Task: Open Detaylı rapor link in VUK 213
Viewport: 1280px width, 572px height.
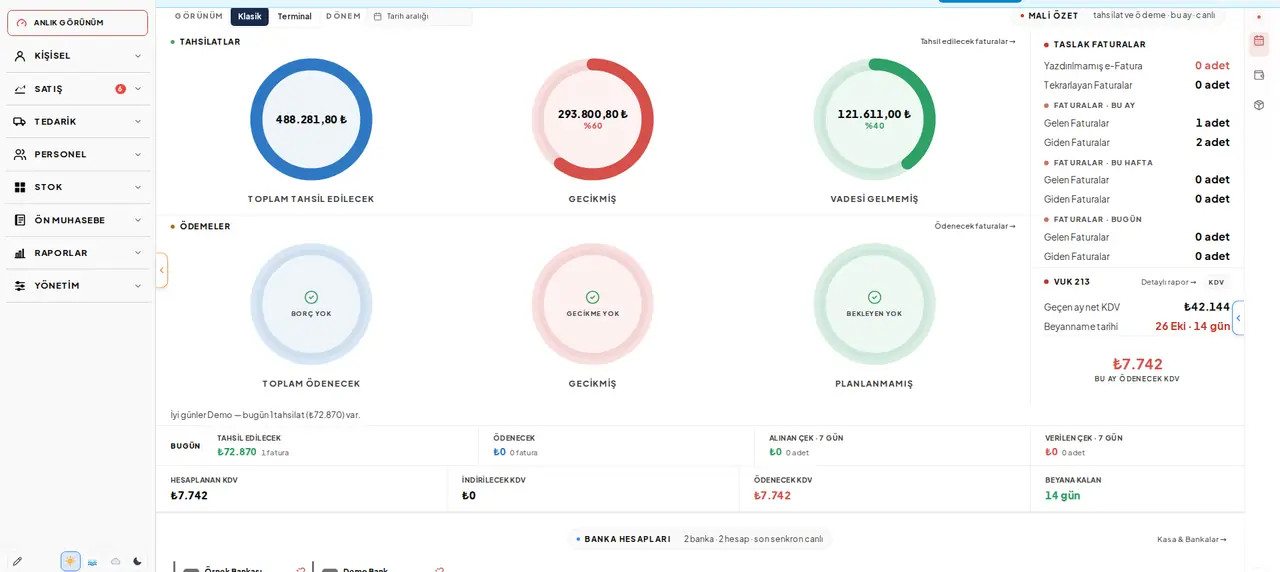Action: (x=1169, y=282)
